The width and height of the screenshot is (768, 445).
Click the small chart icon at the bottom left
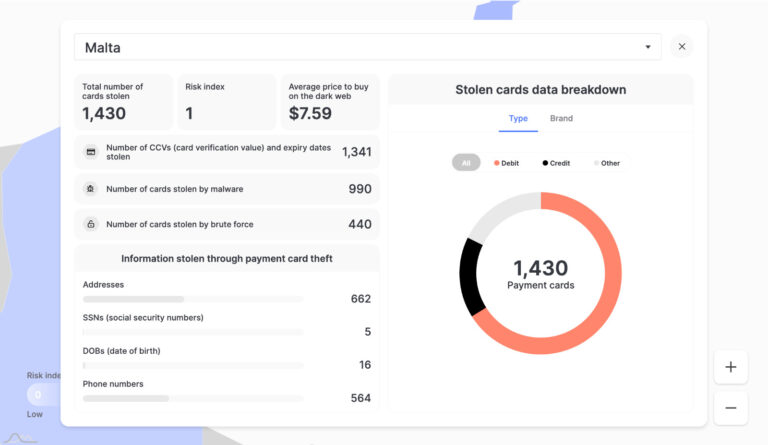pos(20,438)
